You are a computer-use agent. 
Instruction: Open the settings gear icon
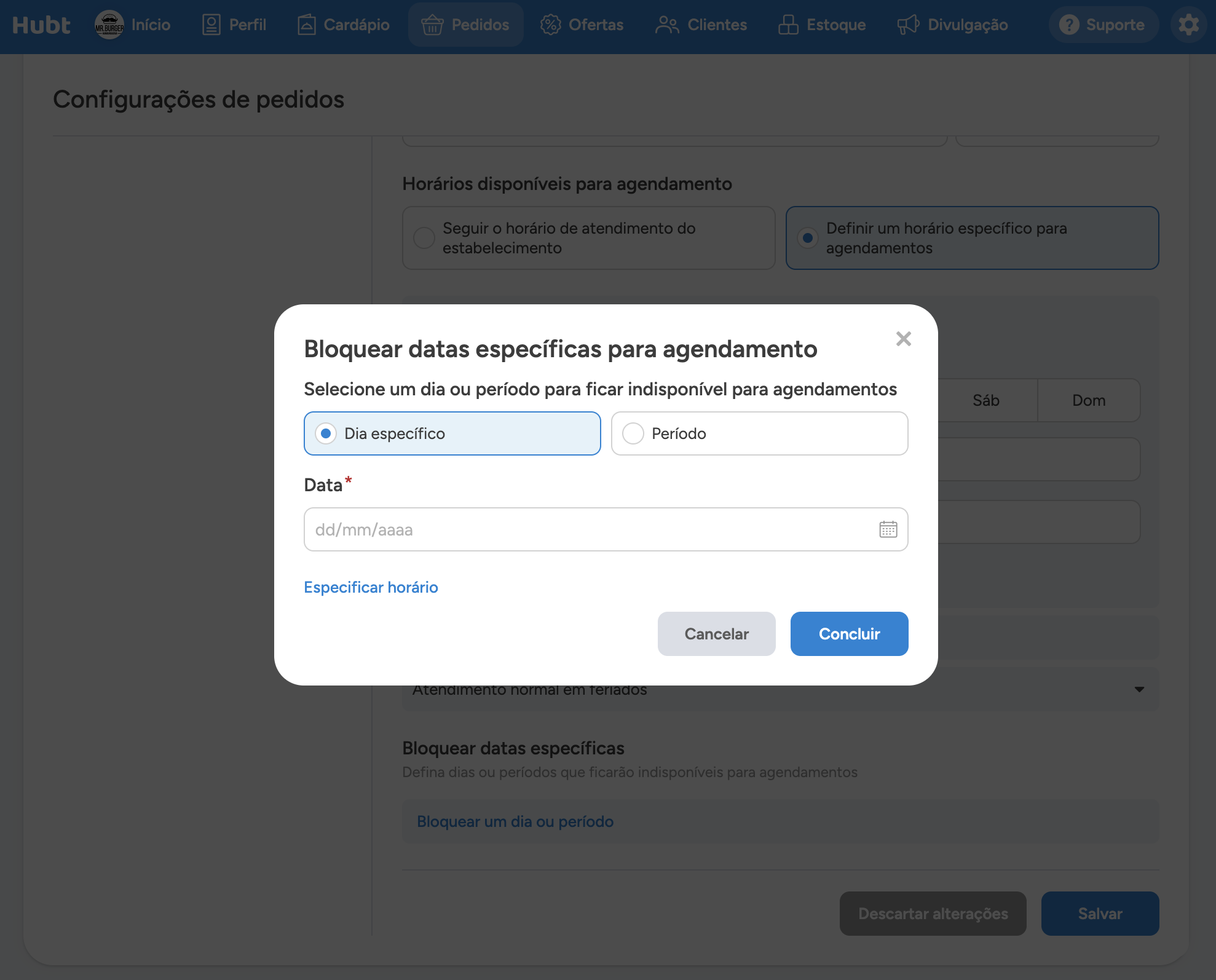(x=1188, y=25)
